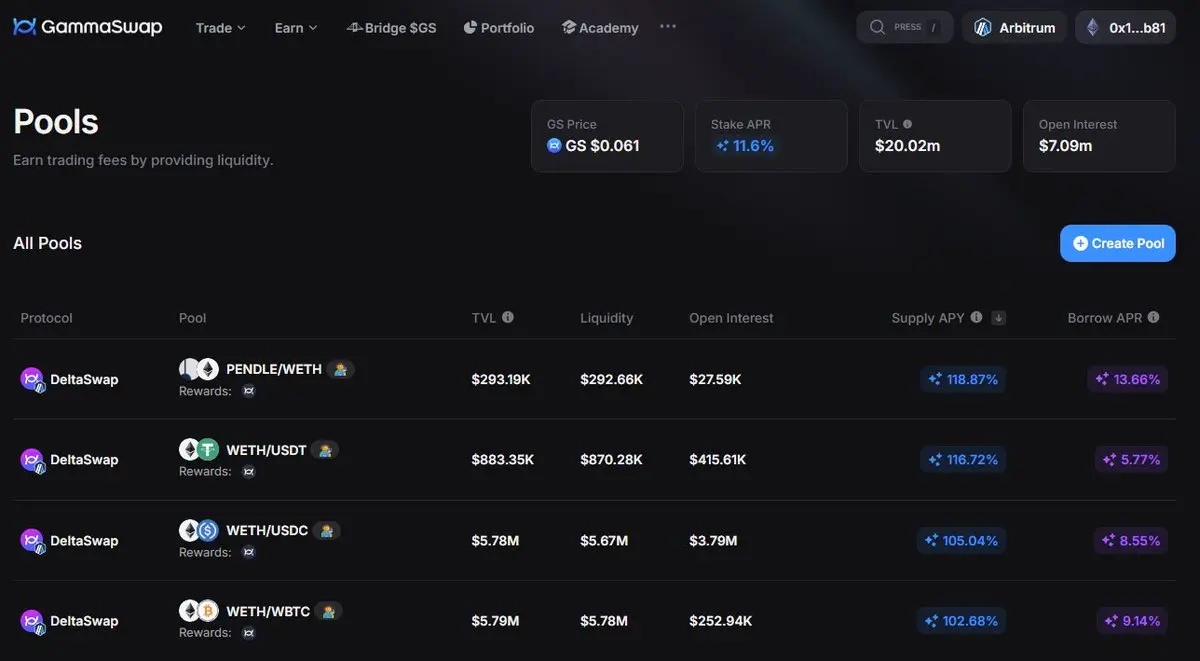Viewport: 1200px width, 661px height.
Task: Click the GammaSwap logo
Action: coord(87,27)
